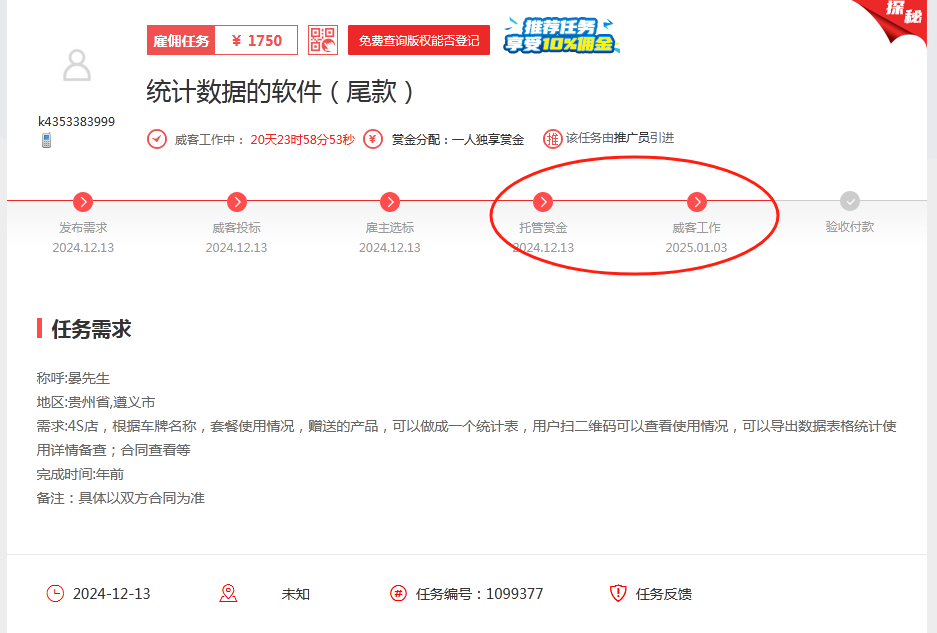Image resolution: width=937 pixels, height=633 pixels.
Task: Click the countdown 20天23时58分53秒
Action: [x=302, y=140]
